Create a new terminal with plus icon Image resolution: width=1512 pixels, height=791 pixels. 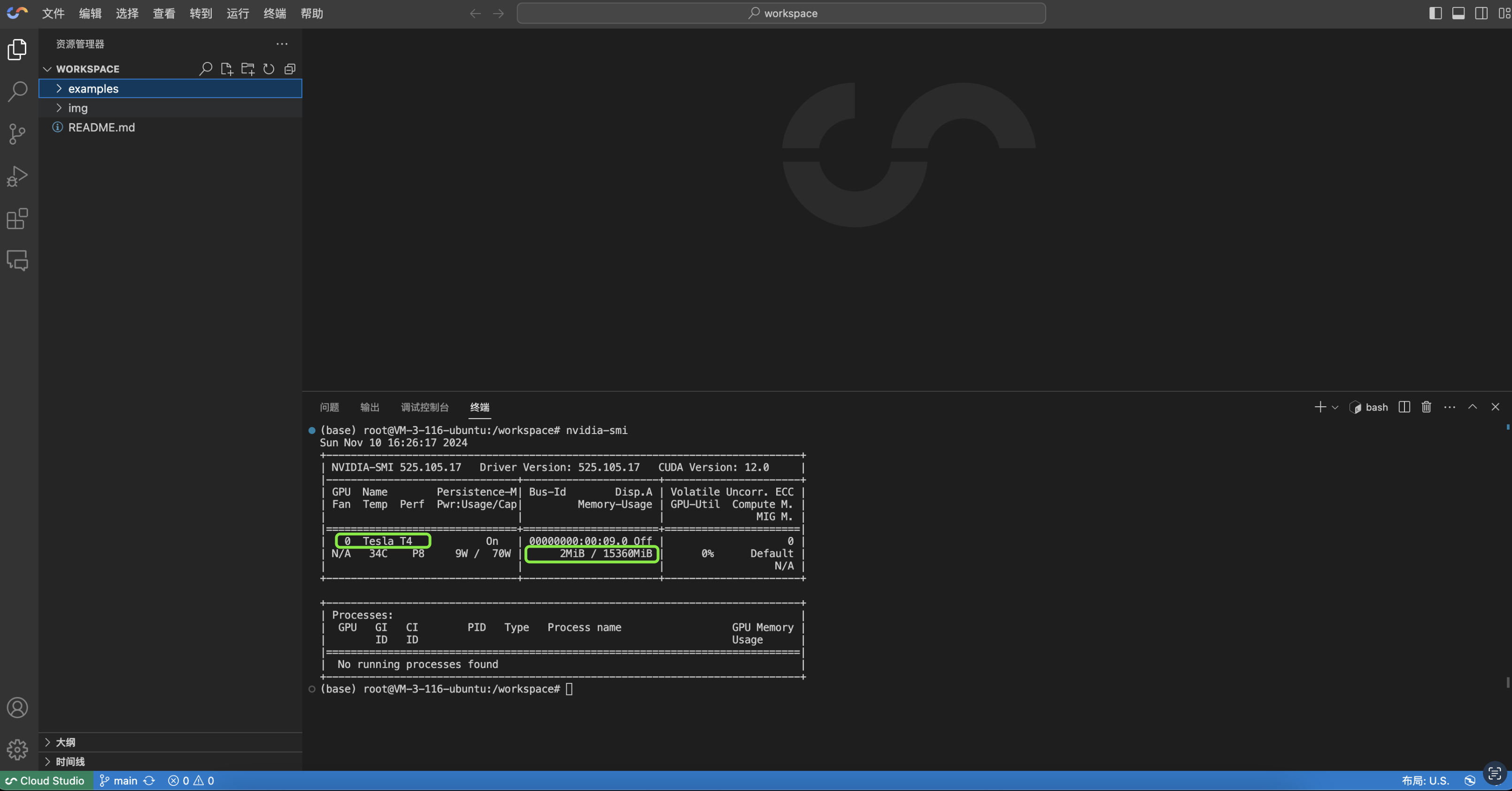point(1320,407)
